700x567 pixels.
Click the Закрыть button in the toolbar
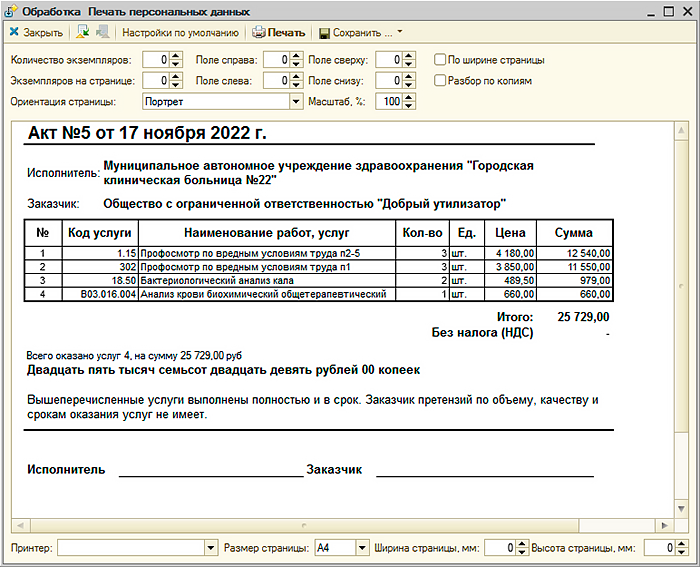point(35,33)
